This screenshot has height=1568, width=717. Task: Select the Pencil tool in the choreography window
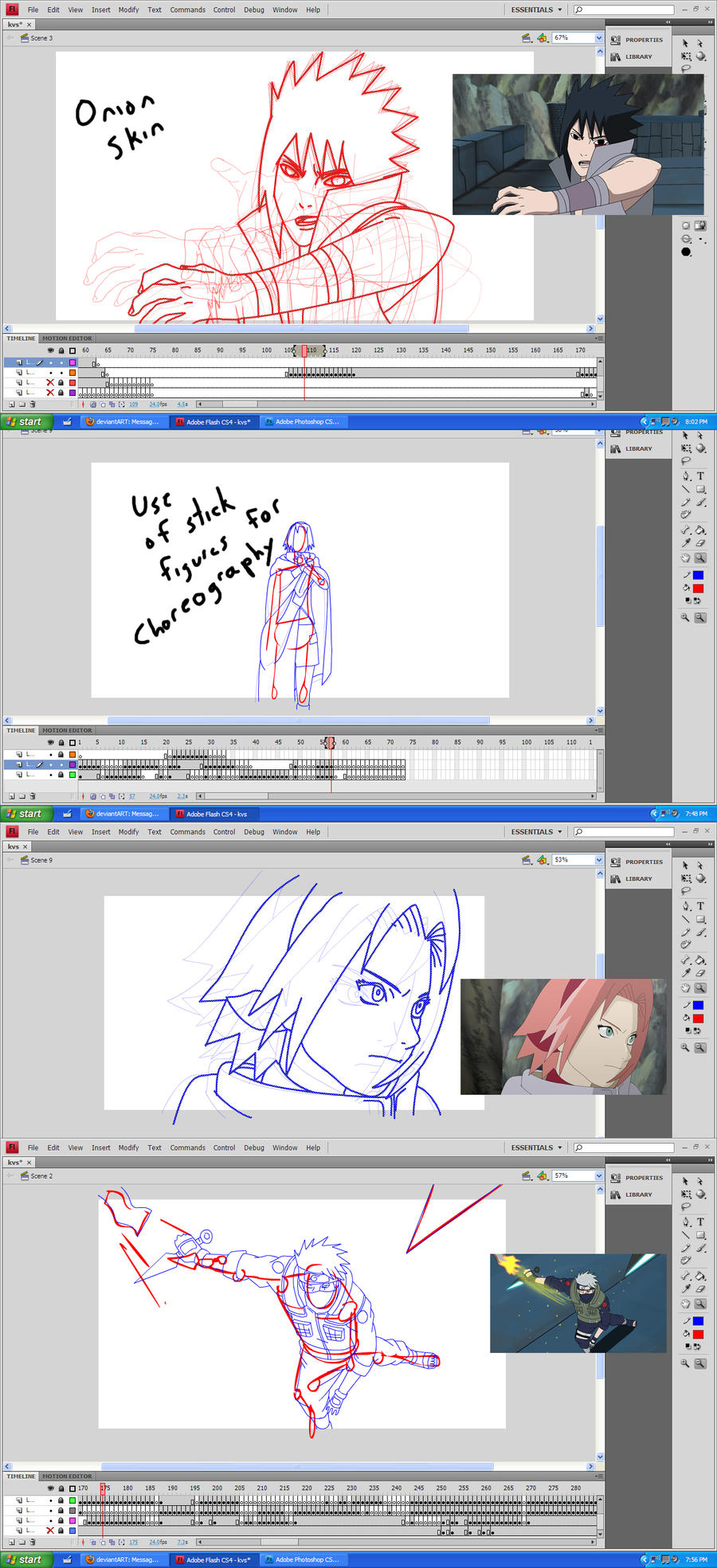tap(686, 502)
